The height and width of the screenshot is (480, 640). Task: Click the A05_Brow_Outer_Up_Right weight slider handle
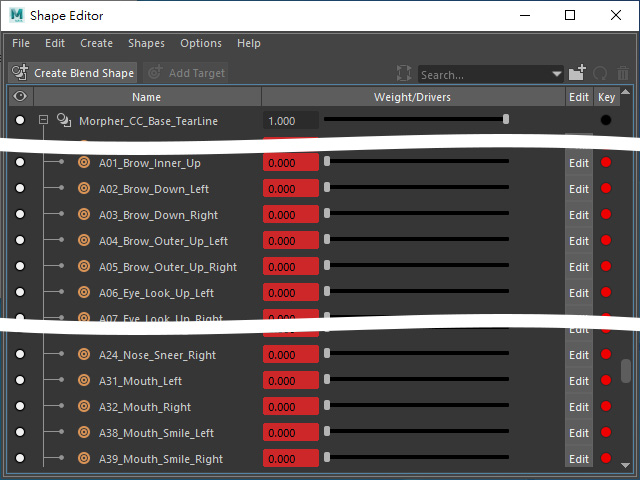coord(327,265)
